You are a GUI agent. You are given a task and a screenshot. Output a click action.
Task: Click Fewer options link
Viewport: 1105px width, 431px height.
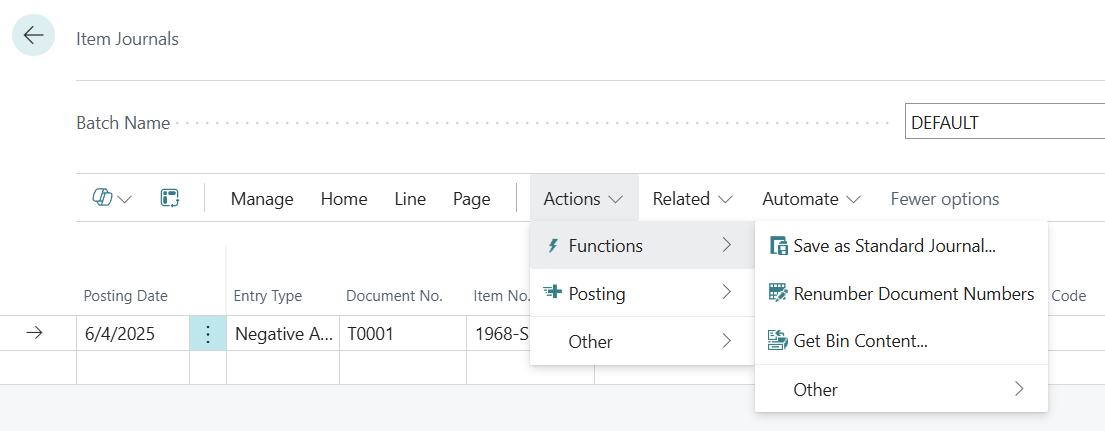point(944,199)
